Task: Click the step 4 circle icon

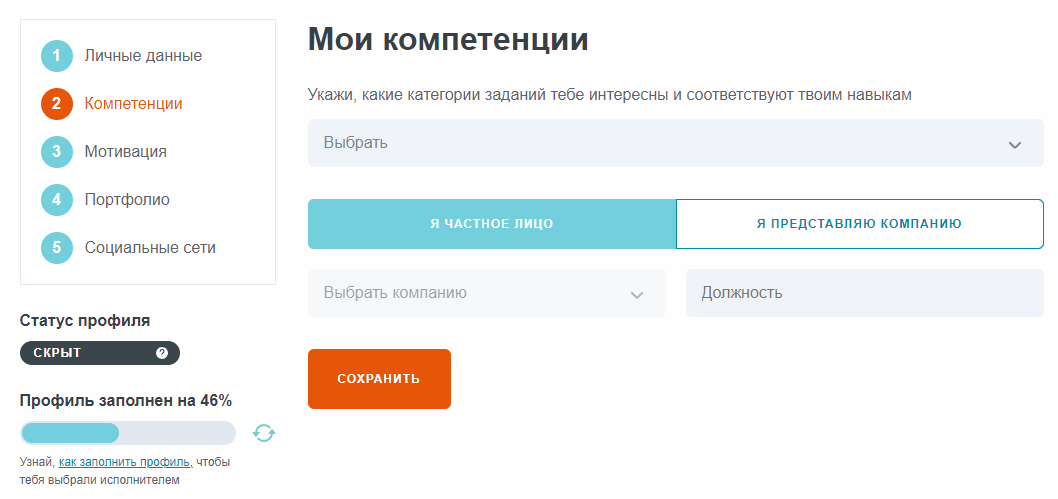Action: tap(57, 200)
